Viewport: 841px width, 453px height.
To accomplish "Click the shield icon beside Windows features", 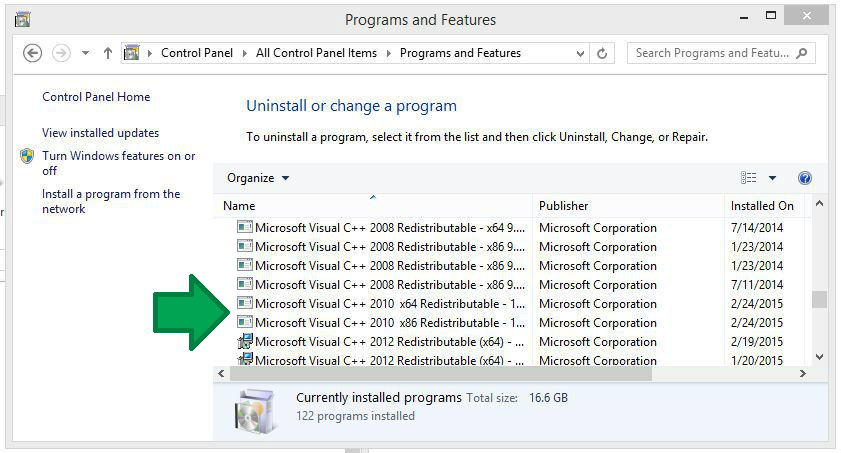I will tap(27, 156).
